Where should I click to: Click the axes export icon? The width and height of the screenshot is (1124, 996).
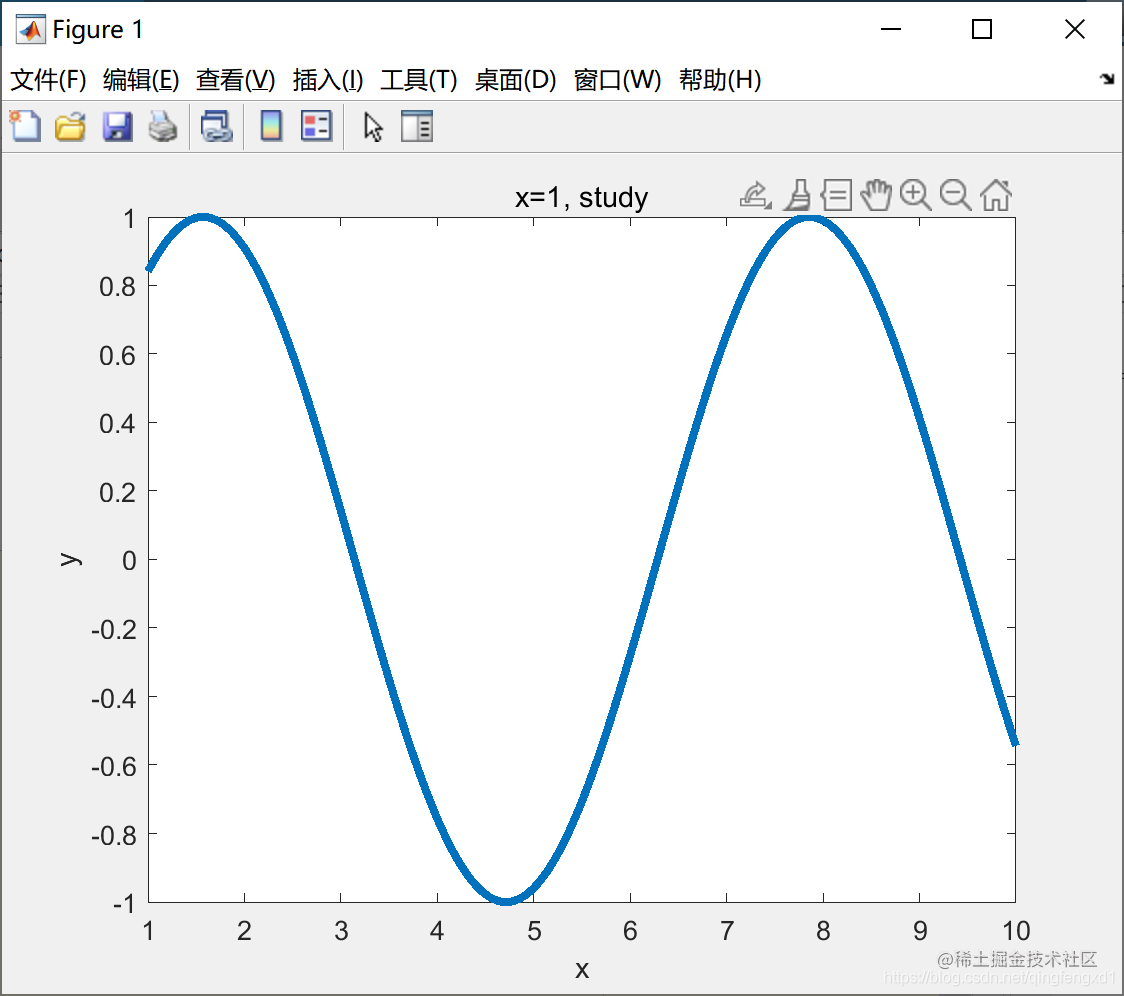[x=756, y=195]
